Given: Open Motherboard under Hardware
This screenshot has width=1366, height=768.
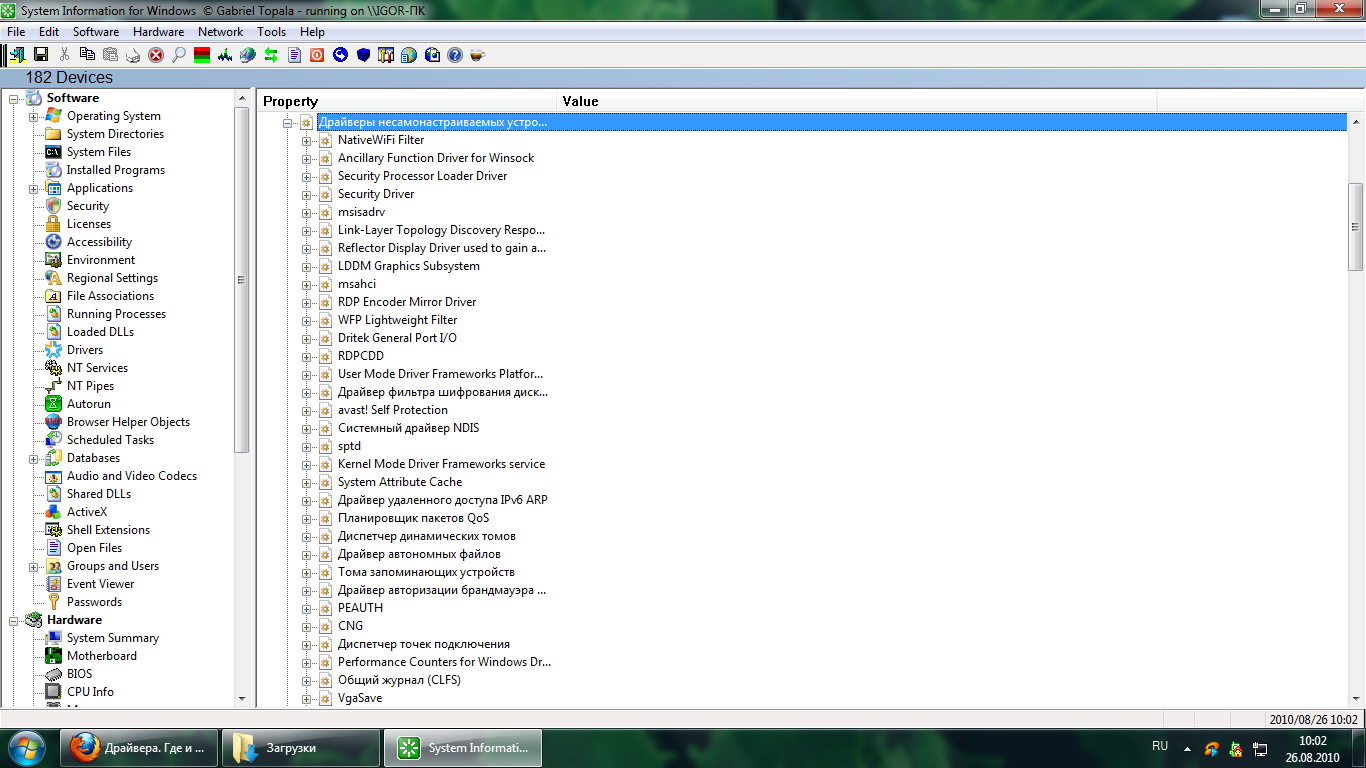Looking at the screenshot, I should pos(102,656).
